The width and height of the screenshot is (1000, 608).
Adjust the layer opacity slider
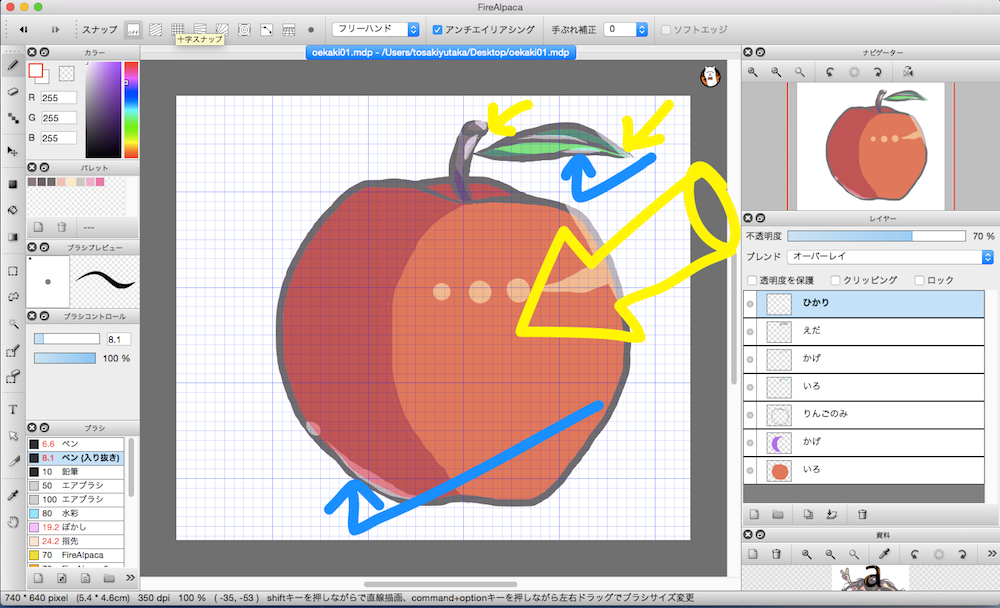876,236
